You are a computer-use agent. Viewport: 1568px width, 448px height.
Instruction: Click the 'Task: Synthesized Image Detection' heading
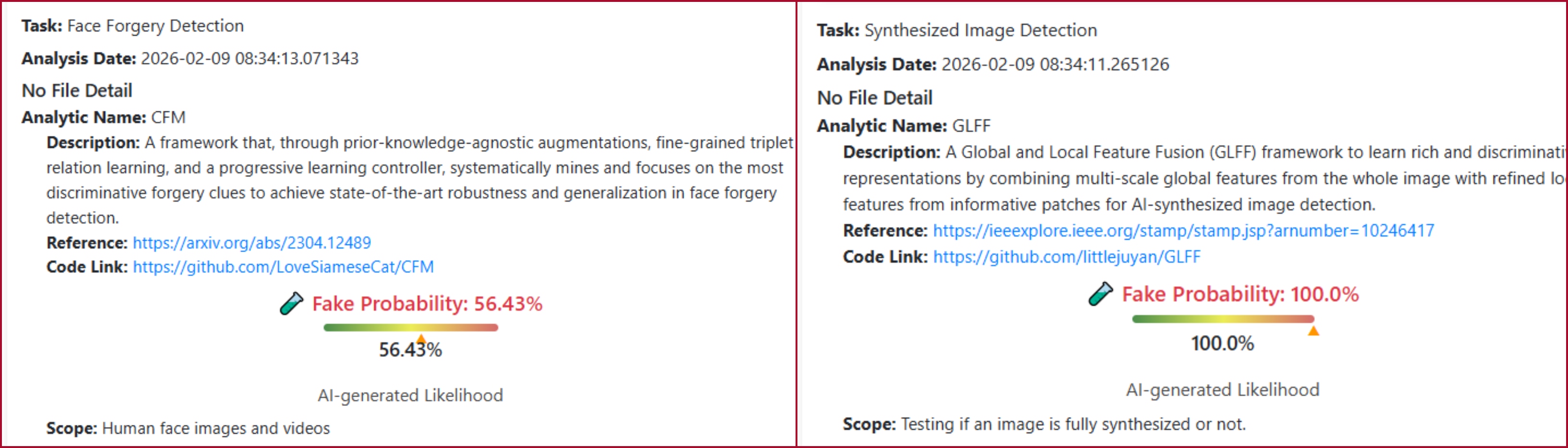pyautogui.click(x=956, y=30)
